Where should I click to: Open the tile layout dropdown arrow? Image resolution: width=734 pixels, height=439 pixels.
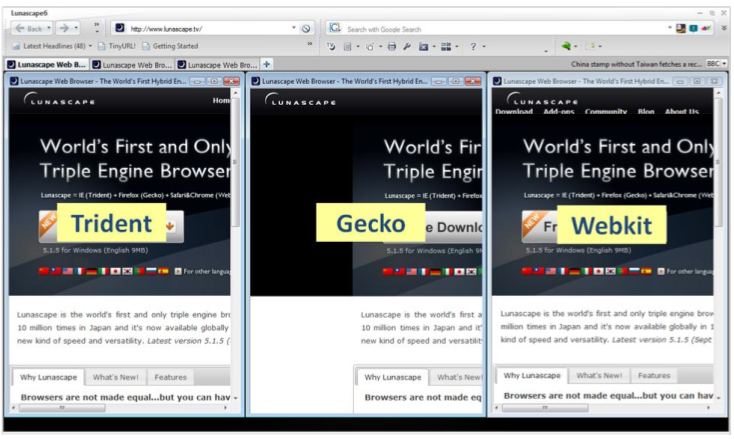[457, 46]
